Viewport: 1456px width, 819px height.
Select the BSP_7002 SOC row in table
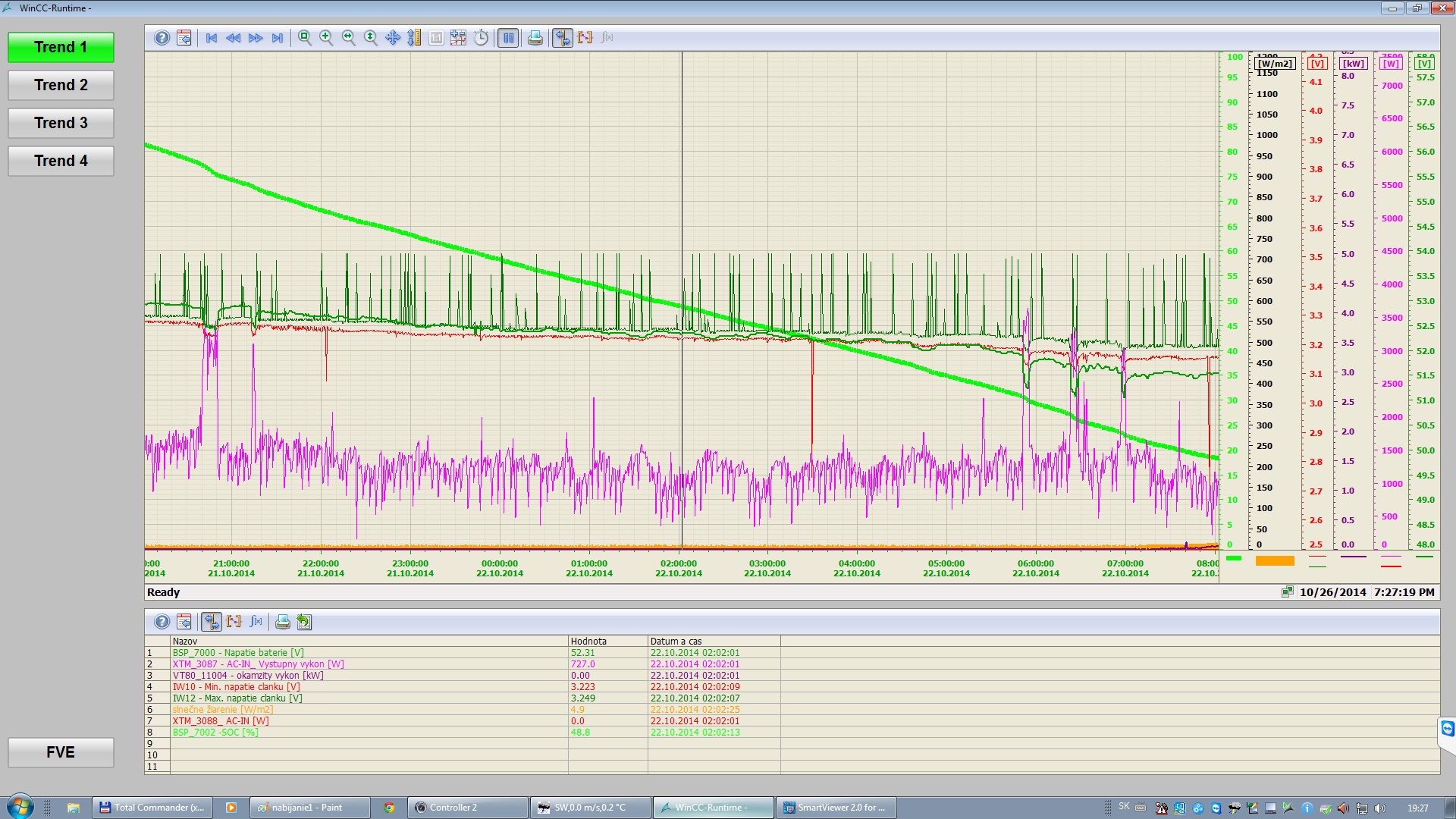pyautogui.click(x=215, y=733)
